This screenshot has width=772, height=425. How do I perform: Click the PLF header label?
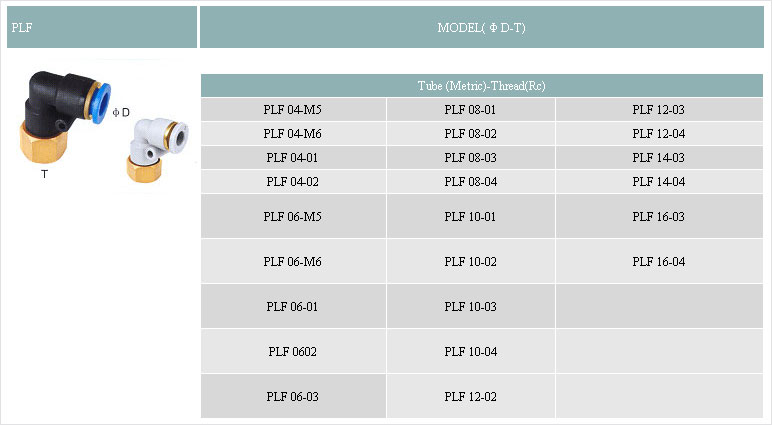coord(22,28)
